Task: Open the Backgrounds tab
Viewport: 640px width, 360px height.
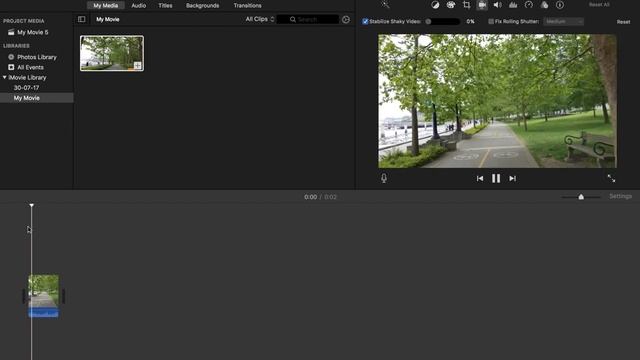Action: [202, 5]
